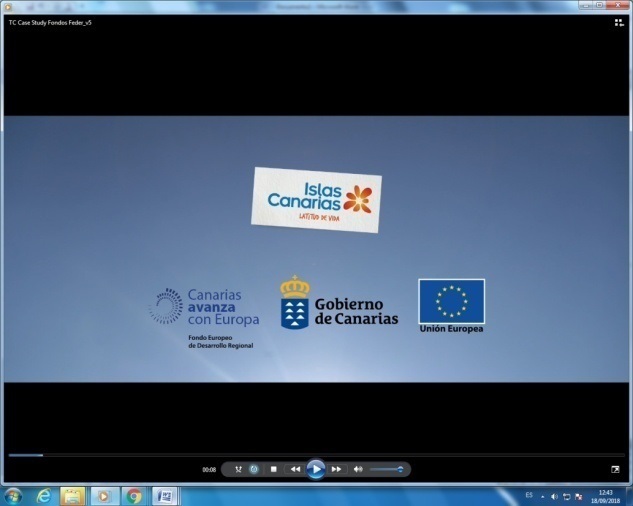This screenshot has height=506, width=633.
Task: Play the video with the blue button
Action: pyautogui.click(x=316, y=469)
